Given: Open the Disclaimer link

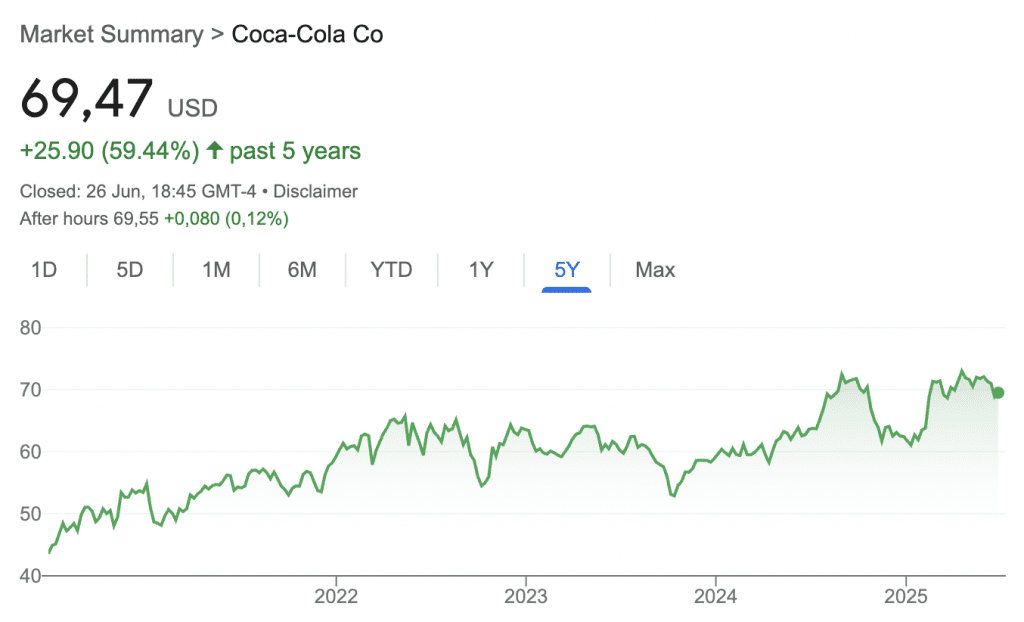Looking at the screenshot, I should pyautogui.click(x=315, y=191).
